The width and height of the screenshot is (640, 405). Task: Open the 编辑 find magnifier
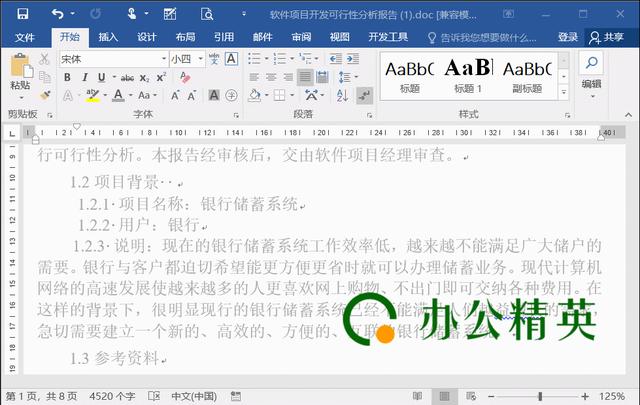[x=591, y=63]
